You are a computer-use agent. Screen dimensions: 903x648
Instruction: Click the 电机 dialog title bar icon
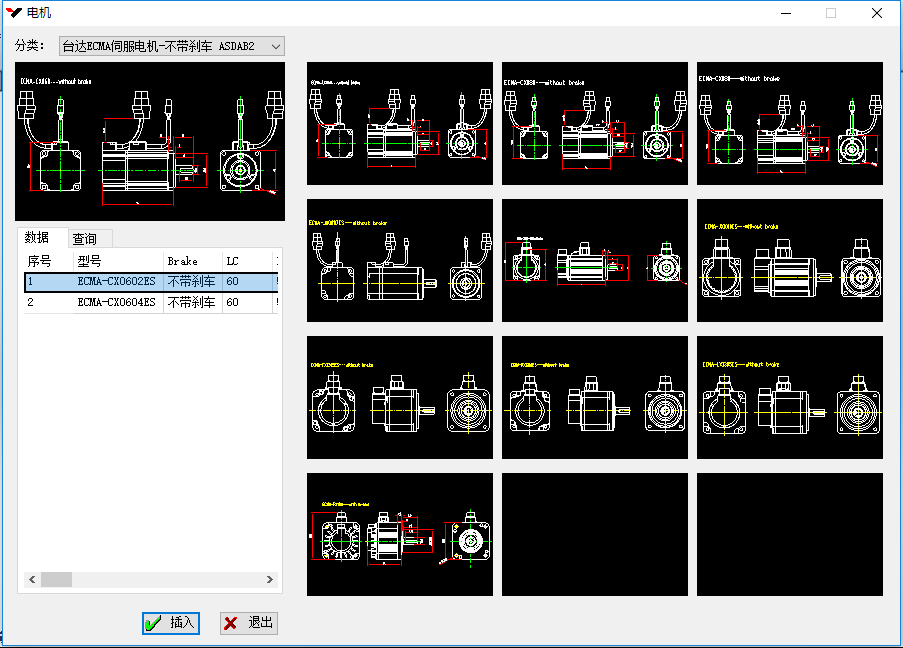14,13
